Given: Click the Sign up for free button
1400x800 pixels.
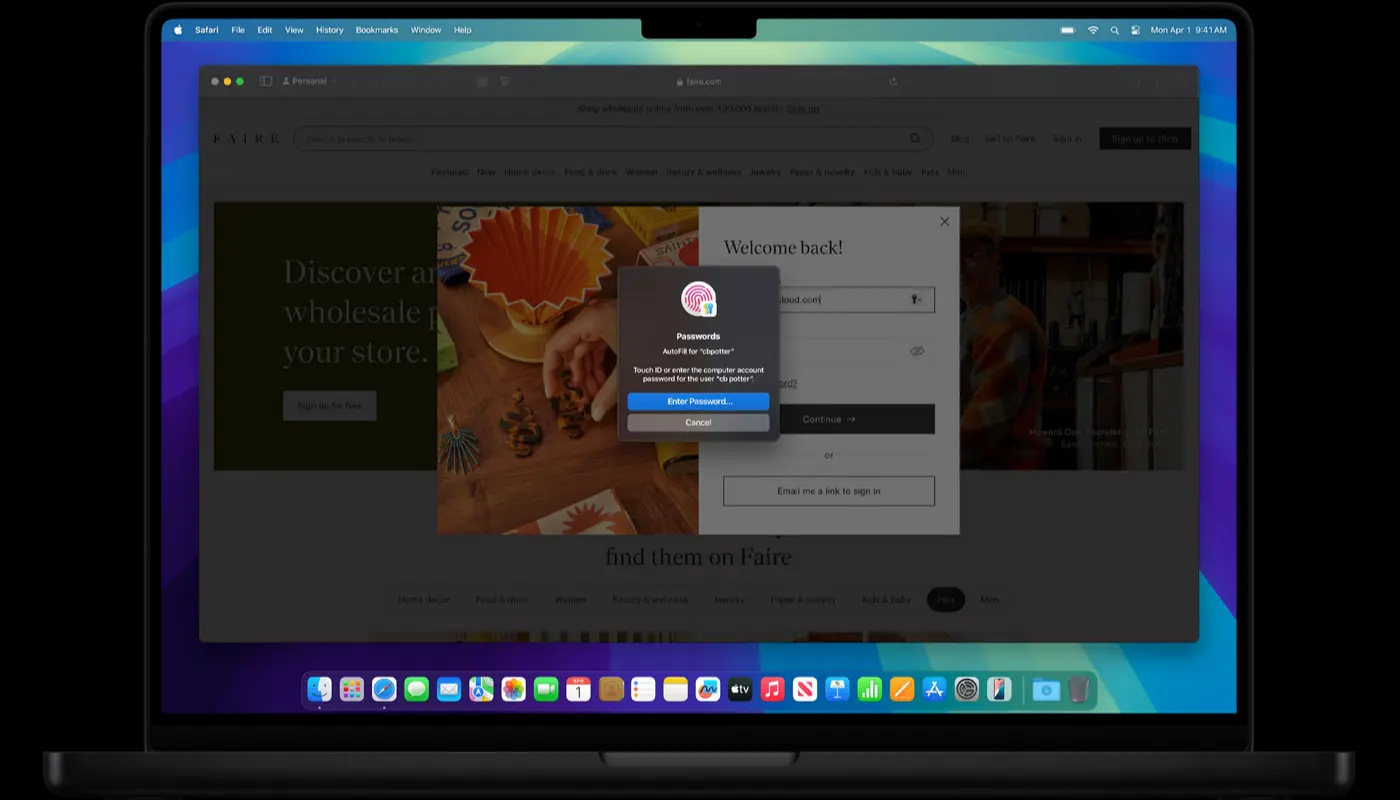Looking at the screenshot, I should [x=330, y=405].
